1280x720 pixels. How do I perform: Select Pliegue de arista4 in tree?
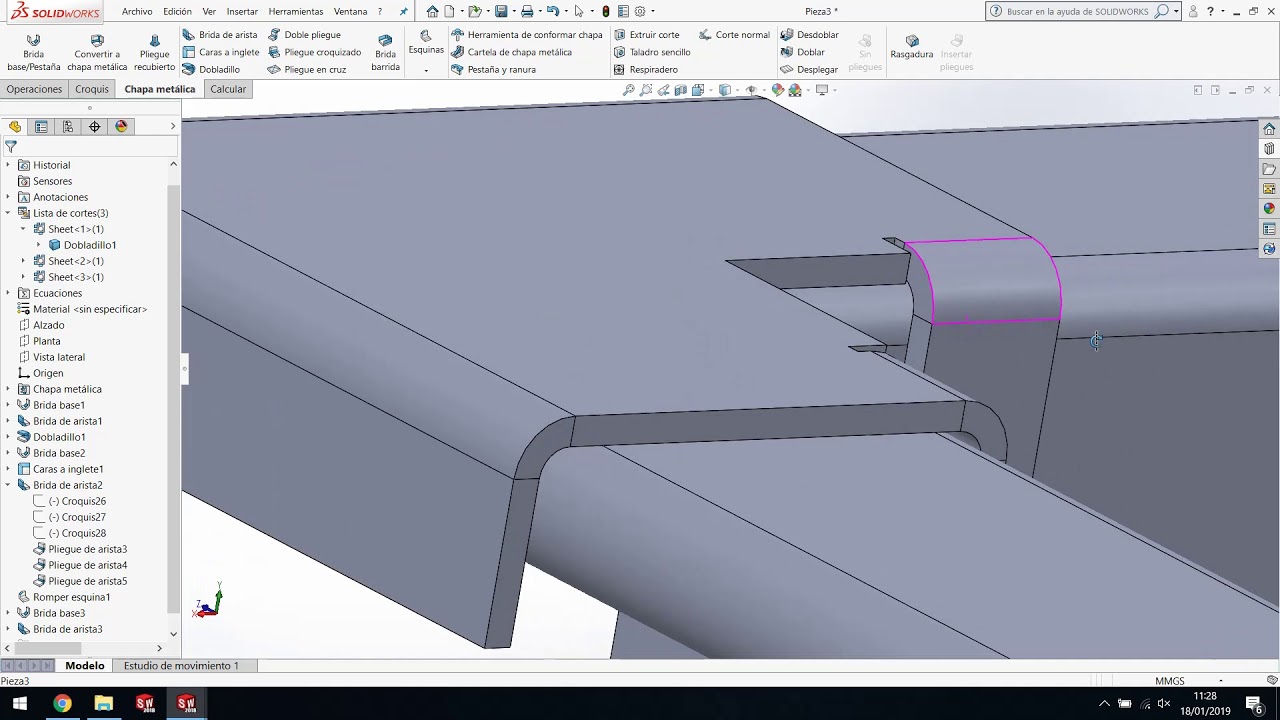(88, 565)
